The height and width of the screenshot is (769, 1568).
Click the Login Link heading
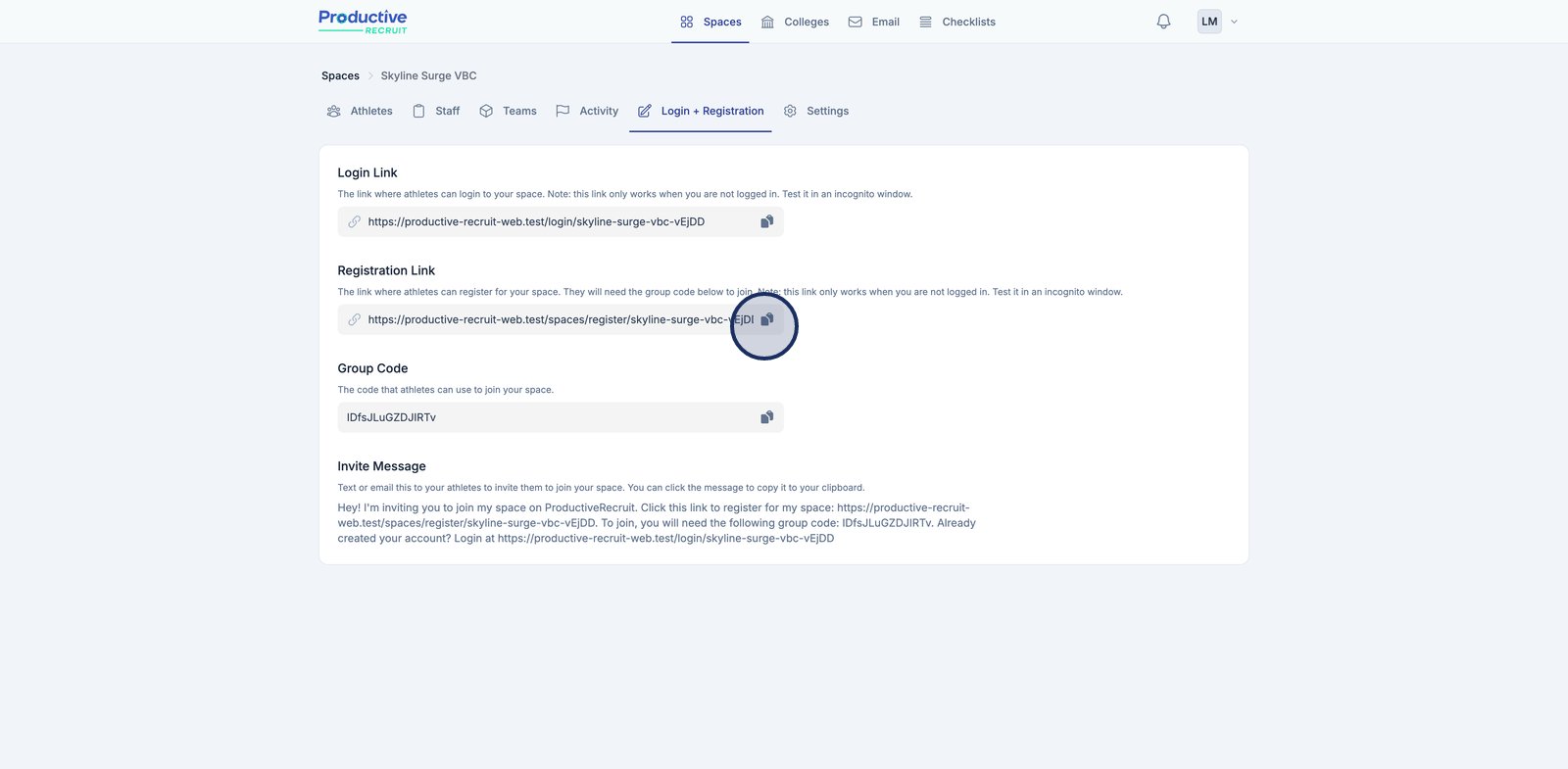point(367,172)
